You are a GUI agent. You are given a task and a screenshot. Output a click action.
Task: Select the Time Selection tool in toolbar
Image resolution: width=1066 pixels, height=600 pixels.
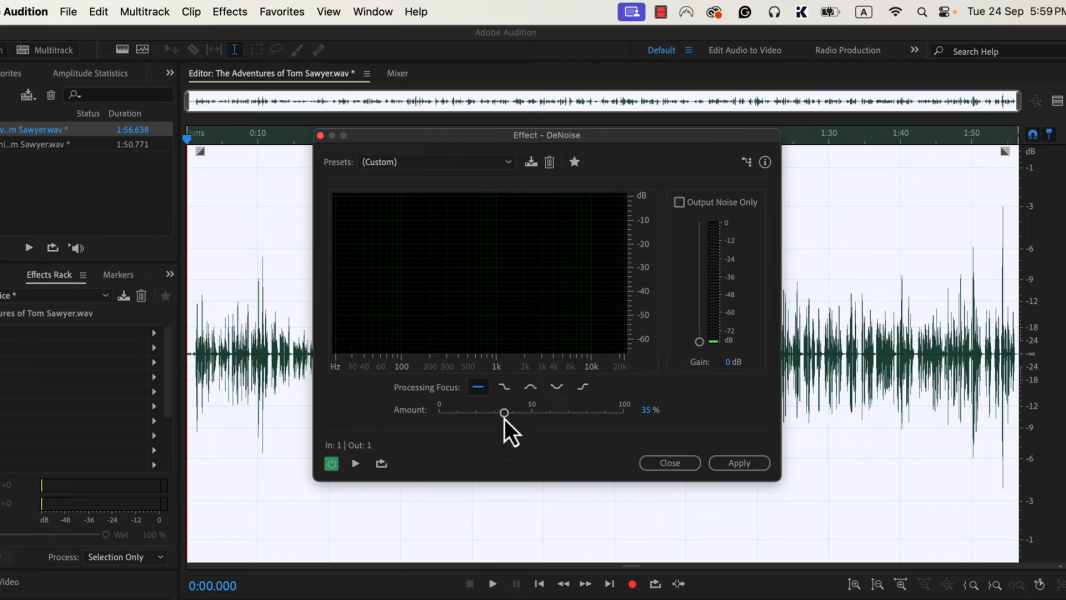coord(235,50)
